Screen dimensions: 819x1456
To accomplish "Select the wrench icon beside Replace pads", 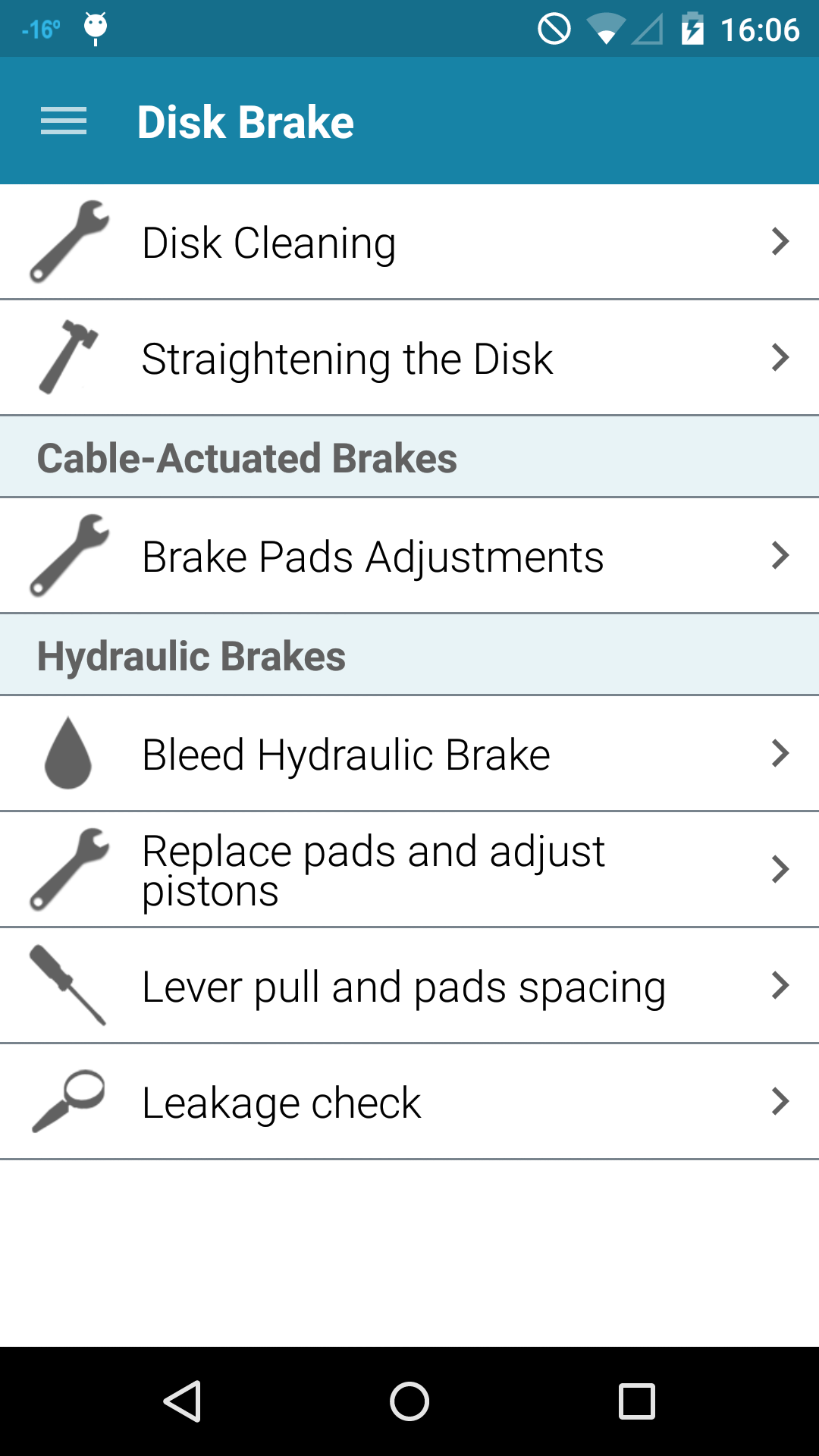I will [68, 870].
